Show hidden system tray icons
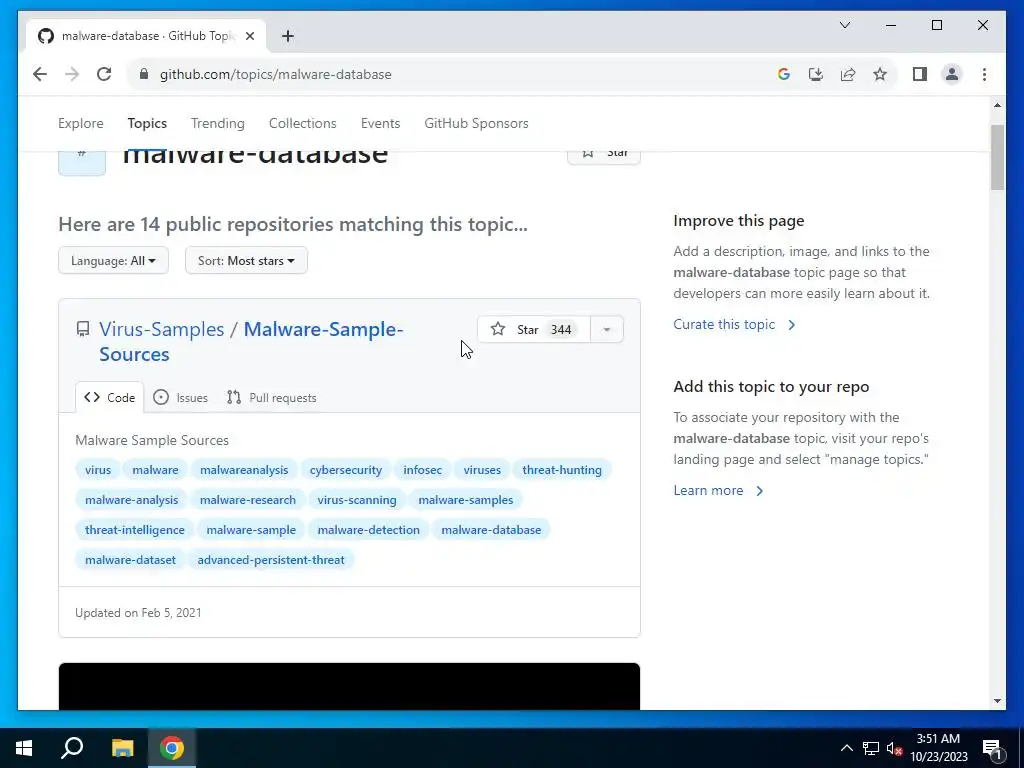Screen dimensions: 1024x768 [846, 748]
